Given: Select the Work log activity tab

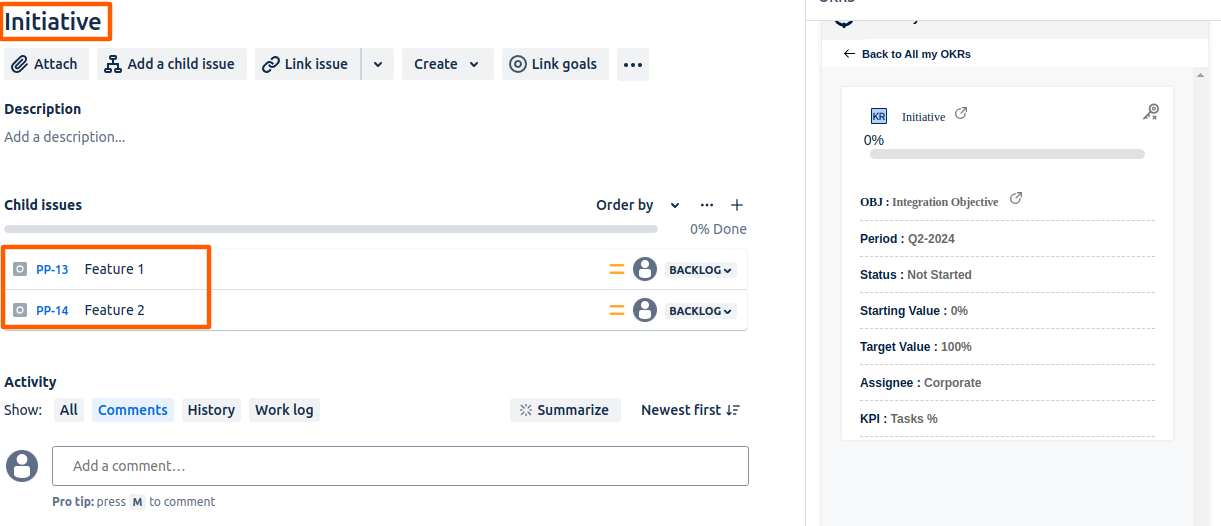Looking at the screenshot, I should pyautogui.click(x=284, y=410).
